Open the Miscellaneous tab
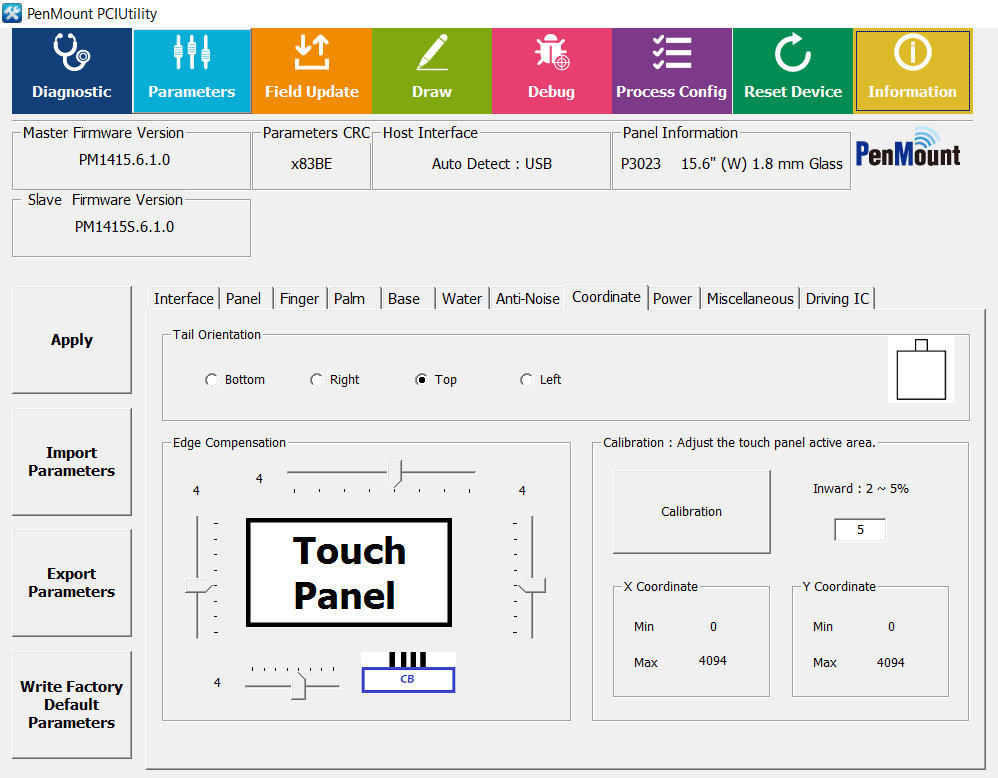Screen dimensions: 998x778 pos(750,299)
